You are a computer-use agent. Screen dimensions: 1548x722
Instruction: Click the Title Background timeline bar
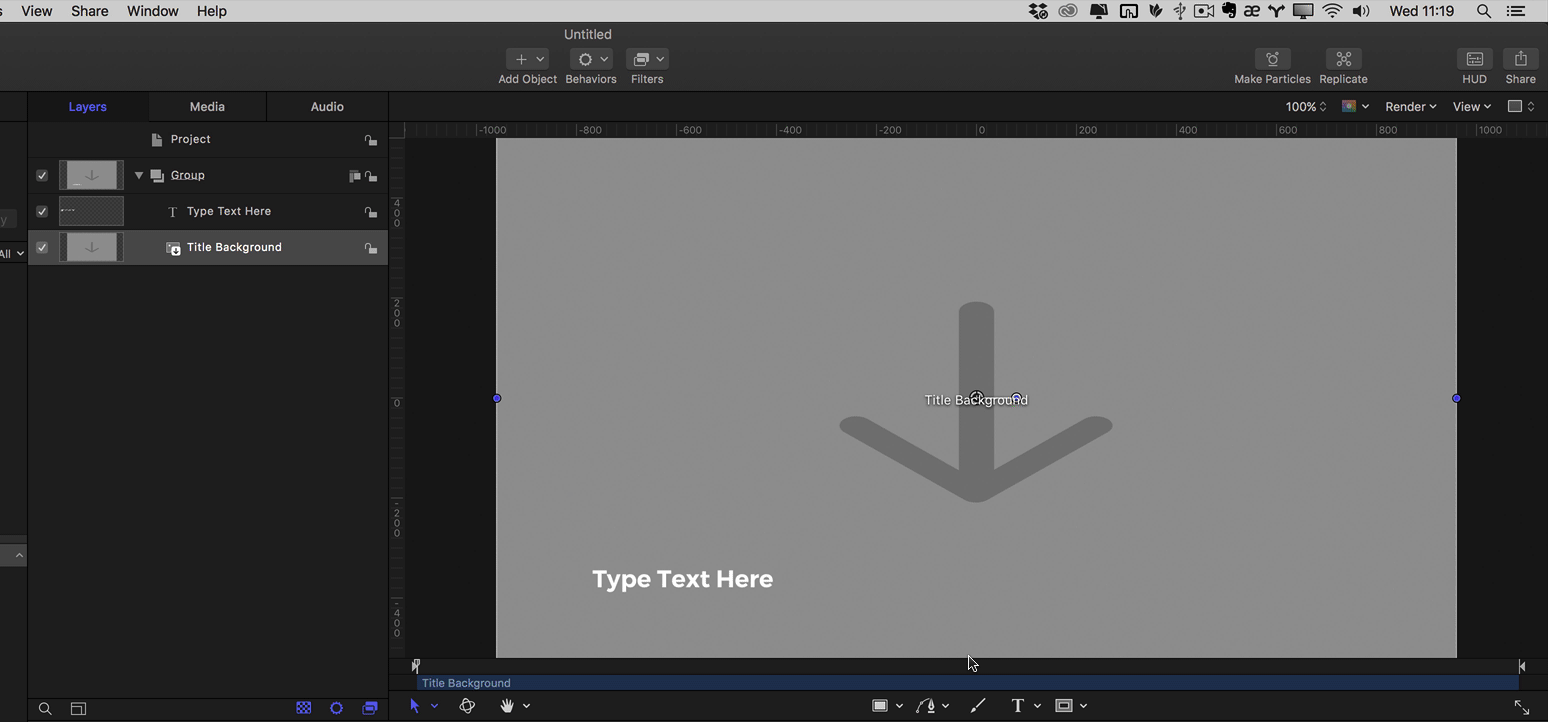coord(968,683)
